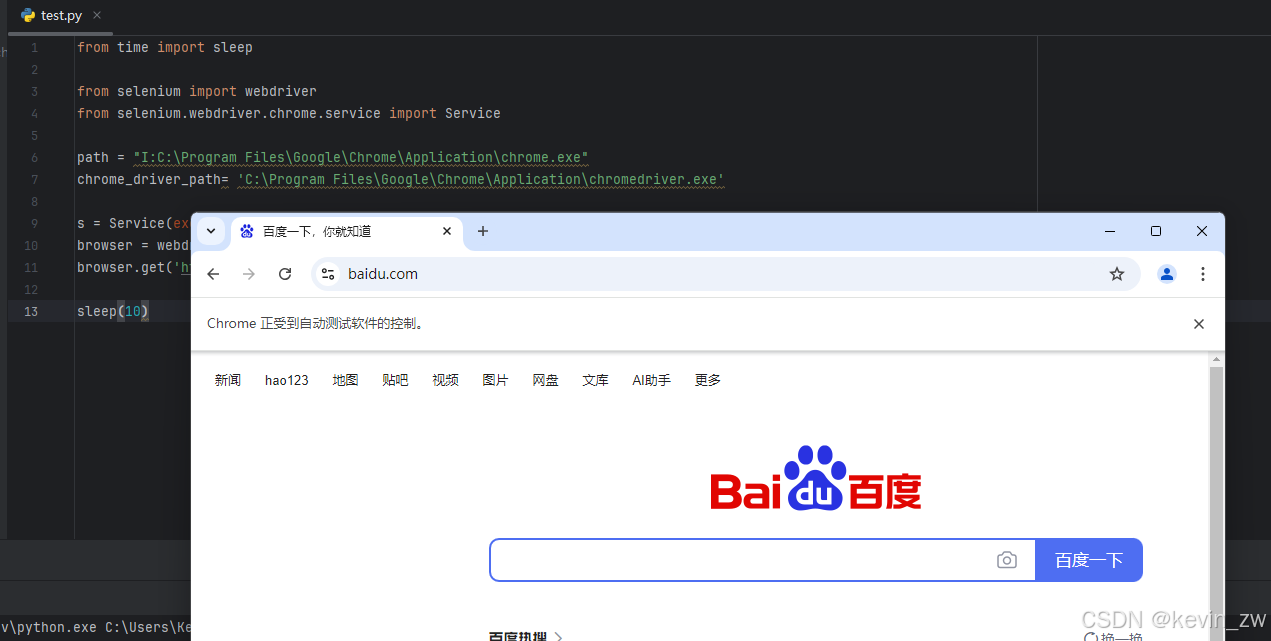This screenshot has height=641, width=1271.
Task: Minimize the Chrome window
Action: [1110, 231]
